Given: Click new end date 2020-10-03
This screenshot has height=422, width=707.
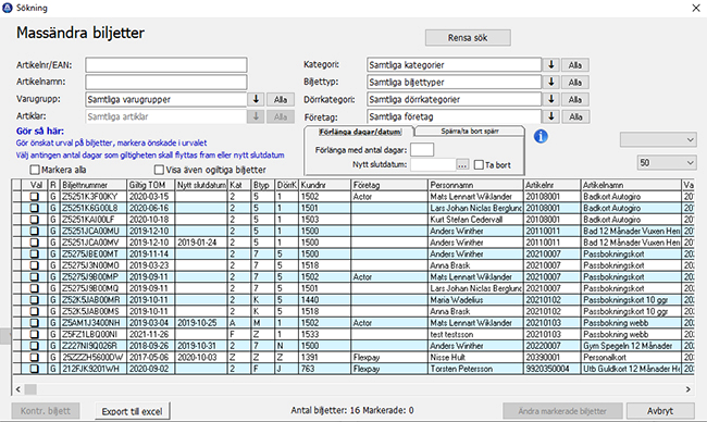Looking at the screenshot, I should (197, 357).
